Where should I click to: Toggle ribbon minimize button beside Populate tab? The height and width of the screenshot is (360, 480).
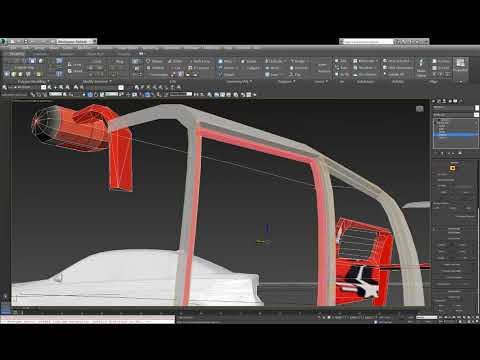pyautogui.click(x=141, y=53)
